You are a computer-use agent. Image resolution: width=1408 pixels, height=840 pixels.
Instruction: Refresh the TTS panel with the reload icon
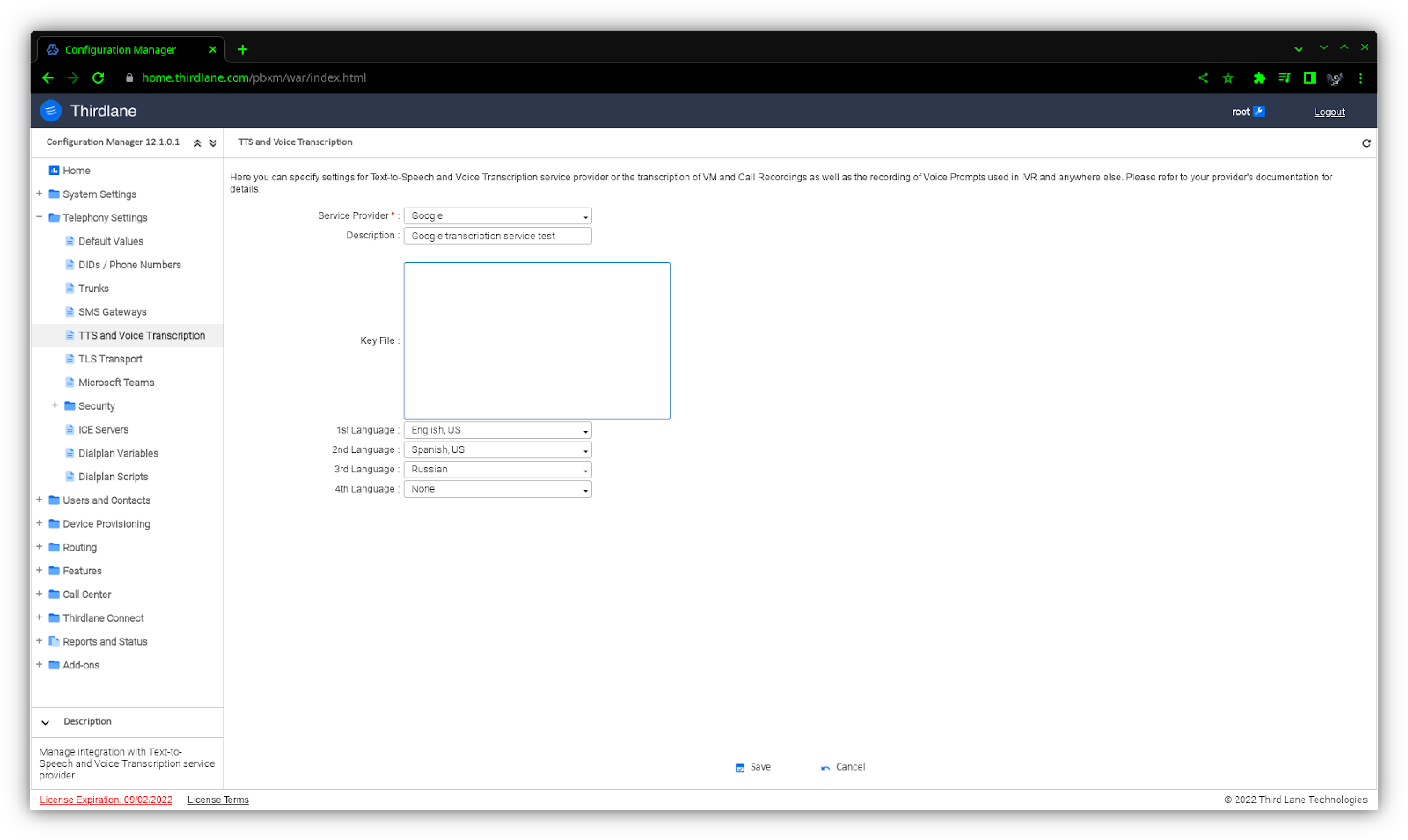point(1367,142)
